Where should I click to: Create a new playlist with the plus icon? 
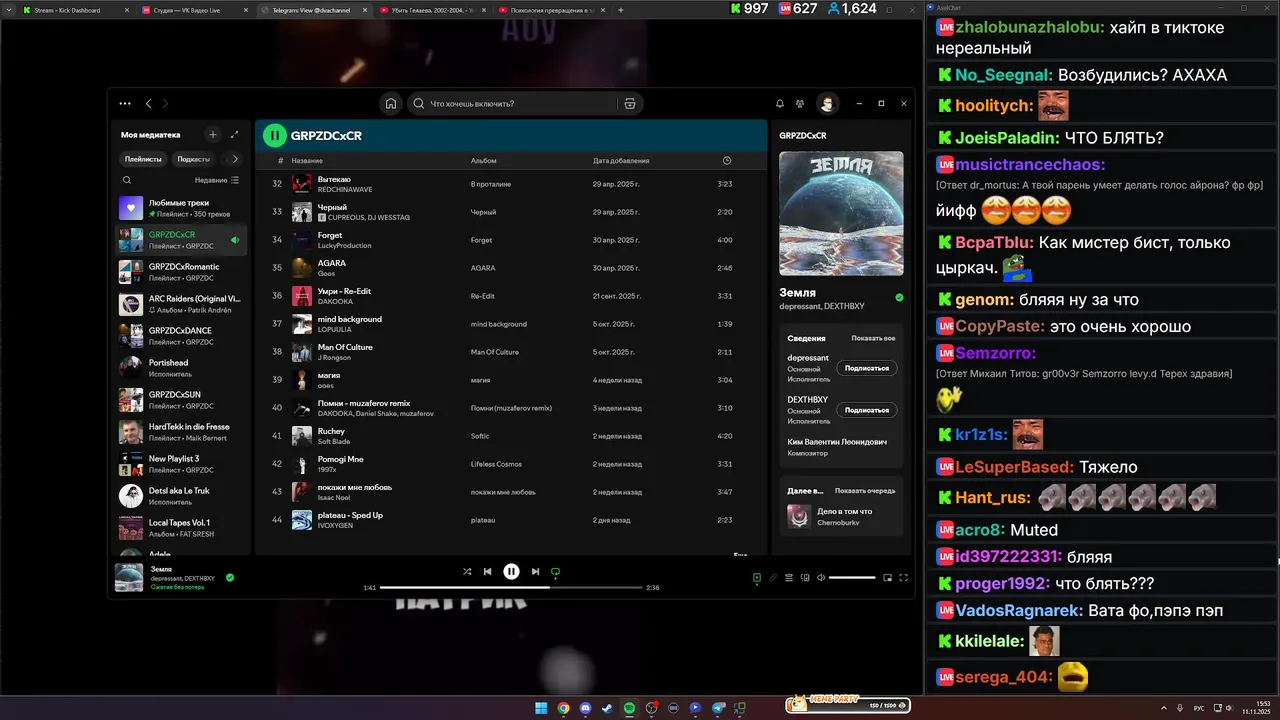pyautogui.click(x=212, y=134)
